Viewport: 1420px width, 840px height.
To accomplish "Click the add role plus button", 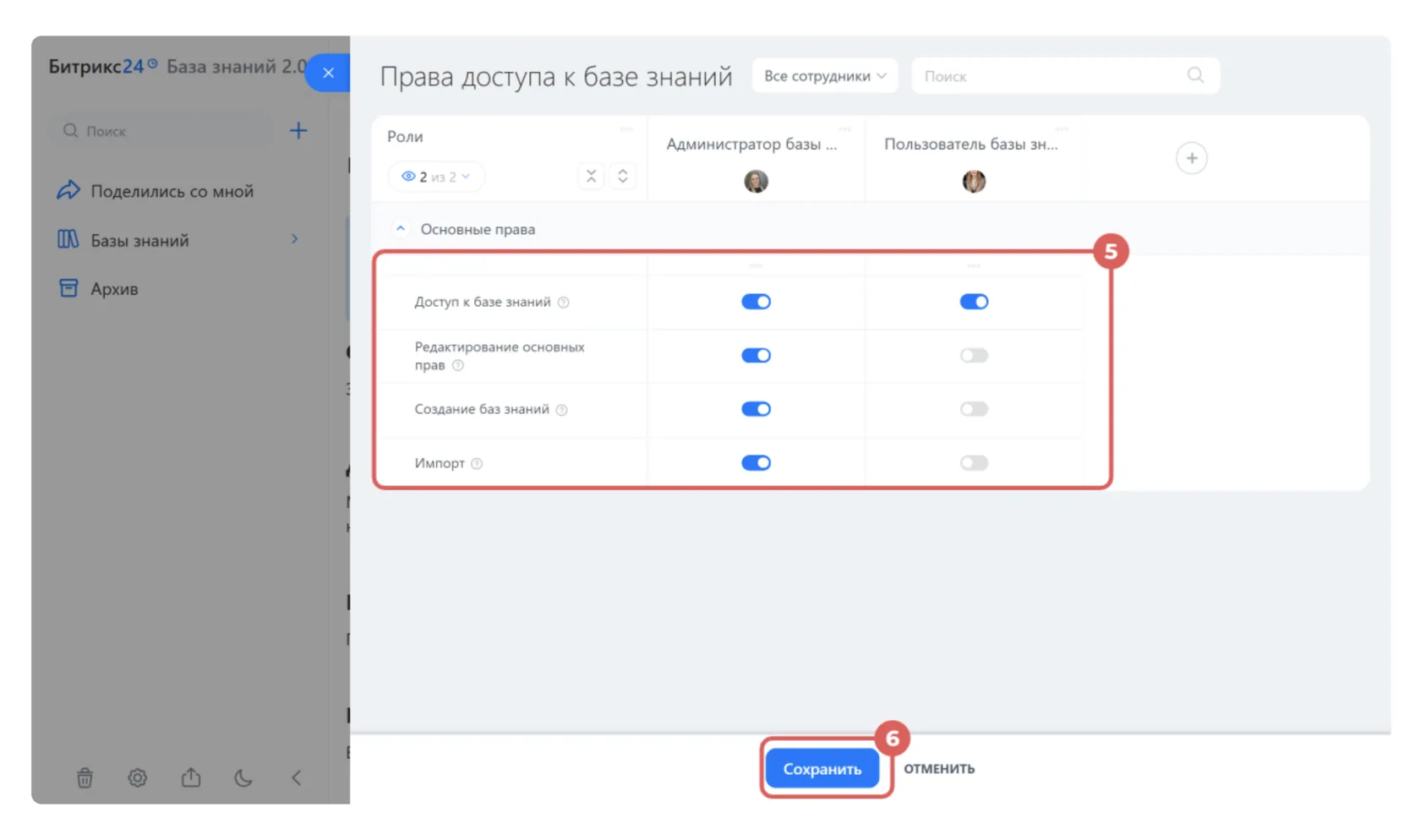I will (x=1192, y=158).
